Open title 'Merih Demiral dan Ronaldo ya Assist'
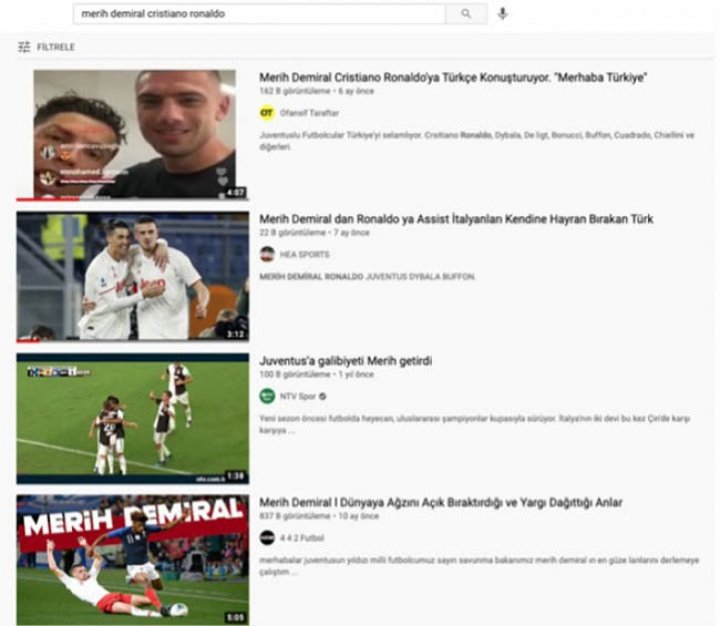 tap(456, 219)
